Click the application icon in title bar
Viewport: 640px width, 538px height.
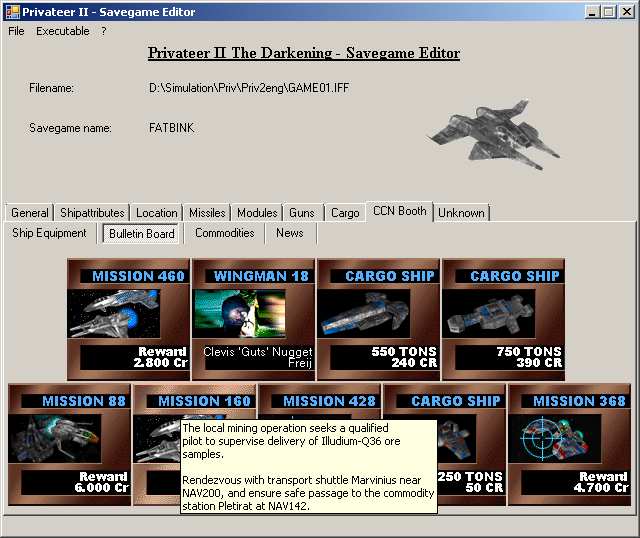click(11, 12)
